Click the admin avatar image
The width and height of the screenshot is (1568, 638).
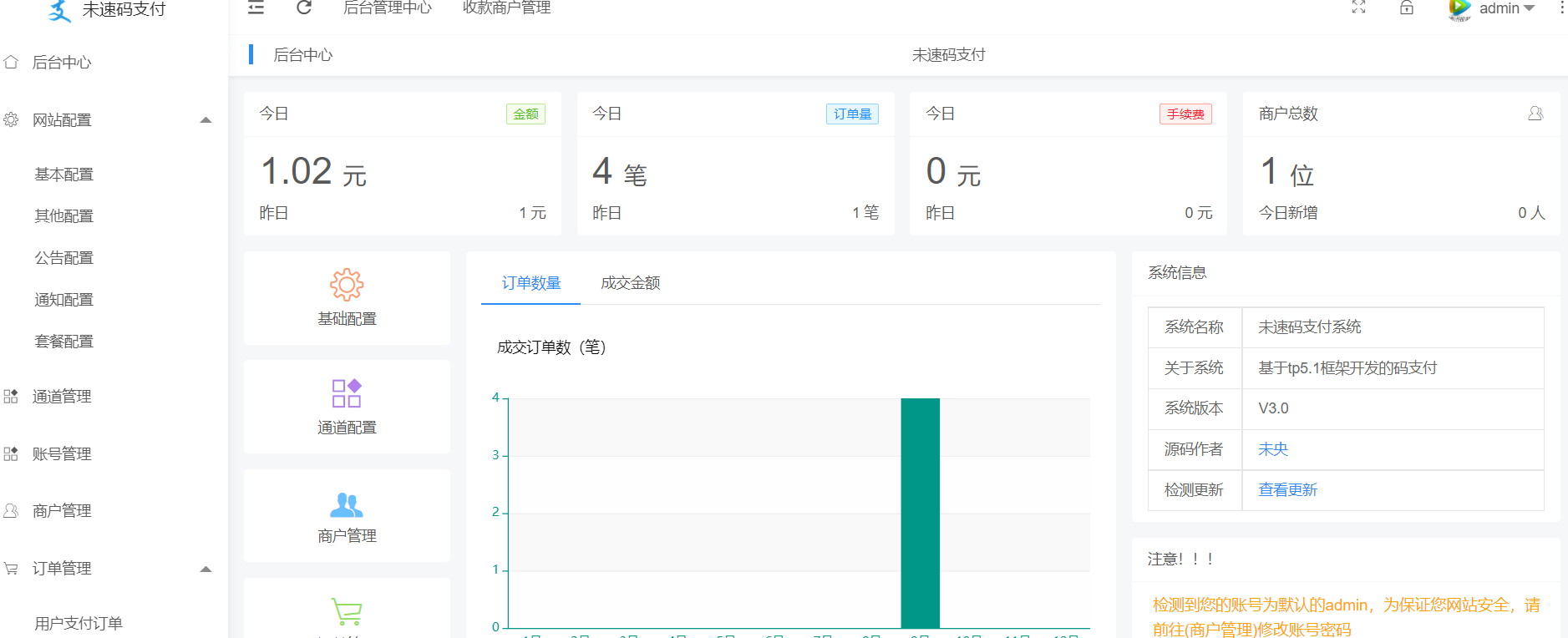pos(1459,9)
